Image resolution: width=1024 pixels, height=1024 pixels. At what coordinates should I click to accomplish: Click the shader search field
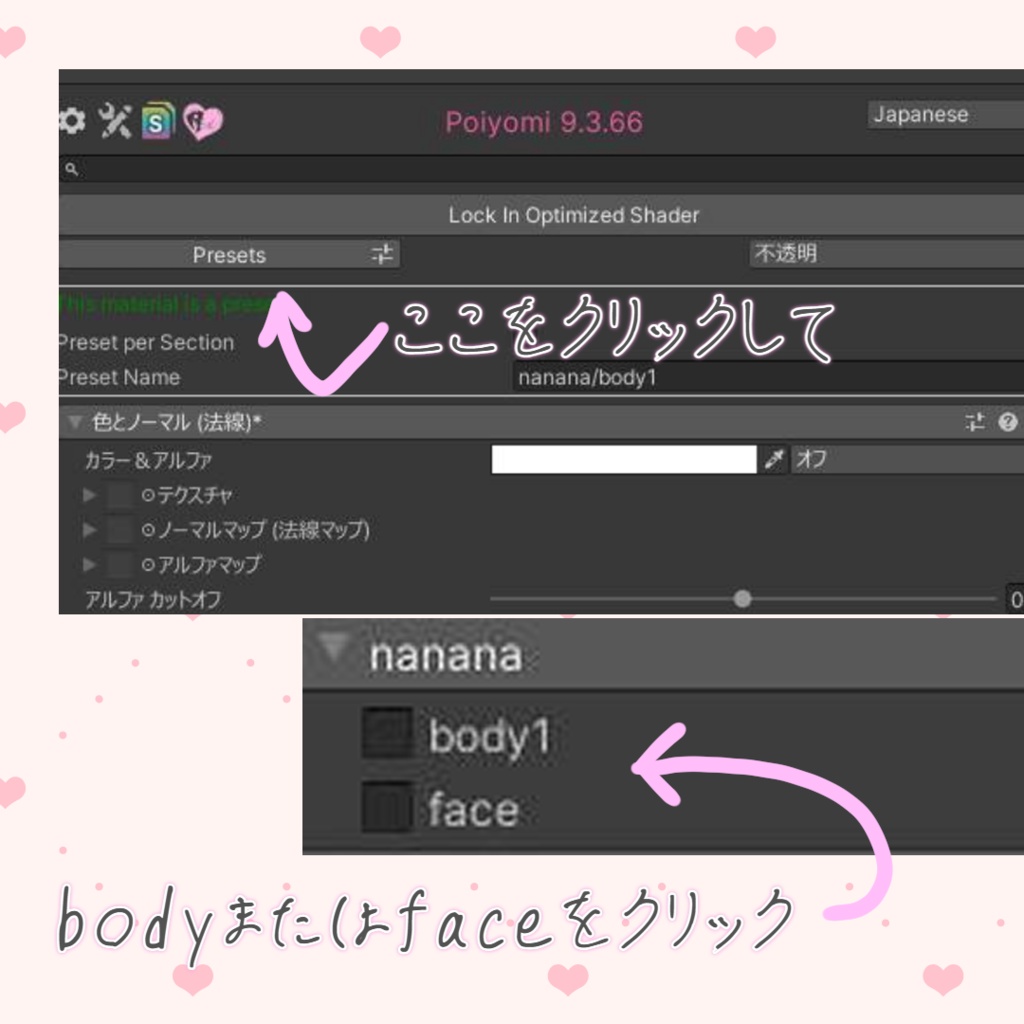541,169
